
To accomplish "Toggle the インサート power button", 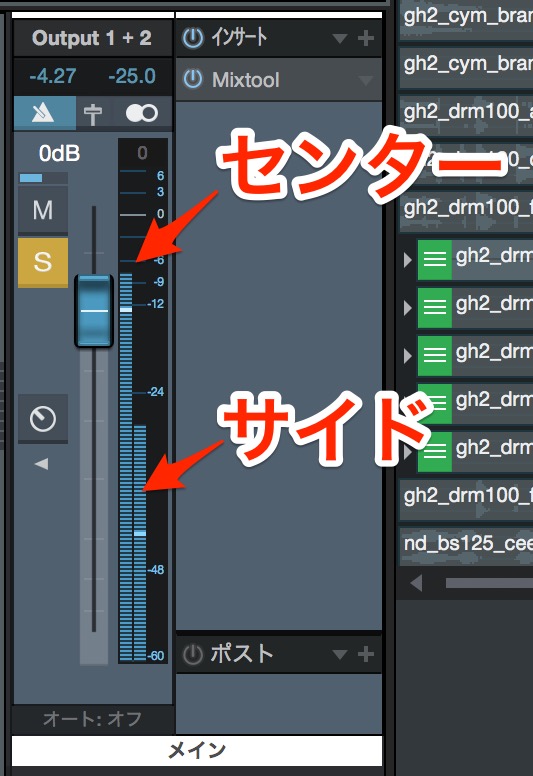I will click(193, 38).
